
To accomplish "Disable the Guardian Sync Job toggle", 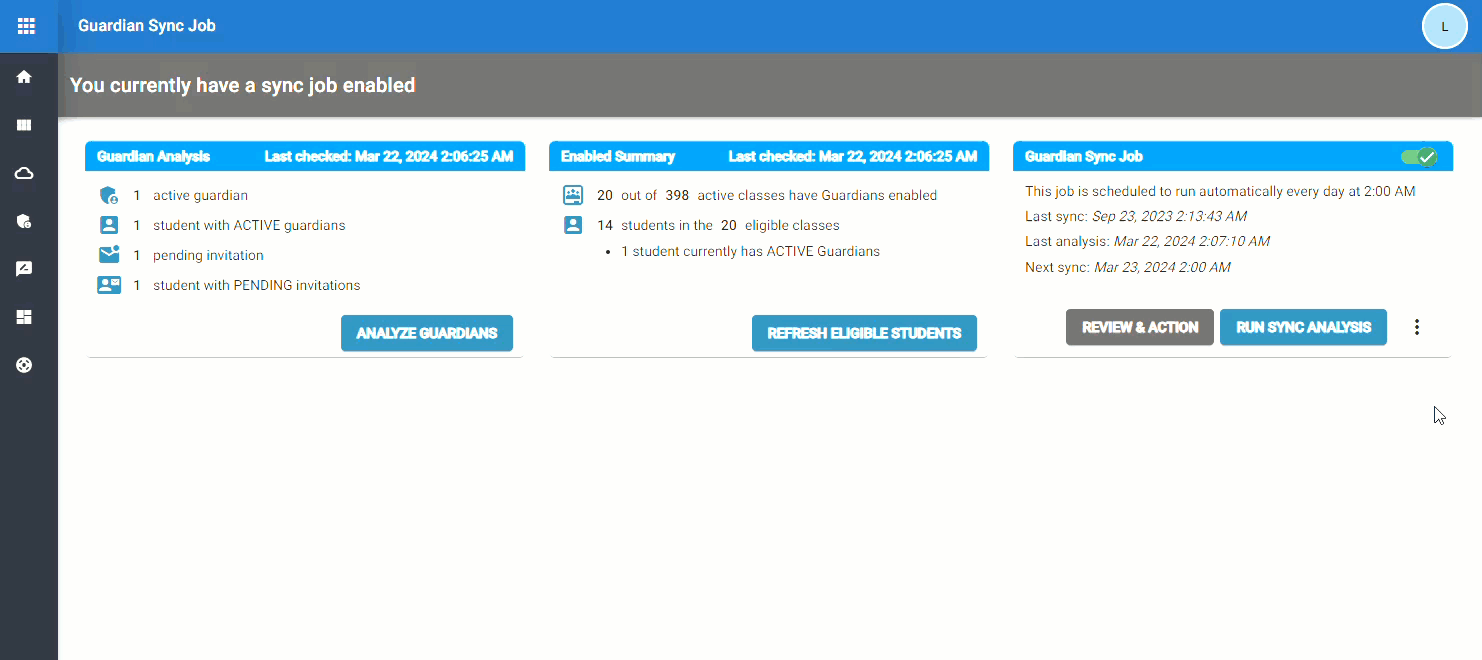I will (1418, 156).
